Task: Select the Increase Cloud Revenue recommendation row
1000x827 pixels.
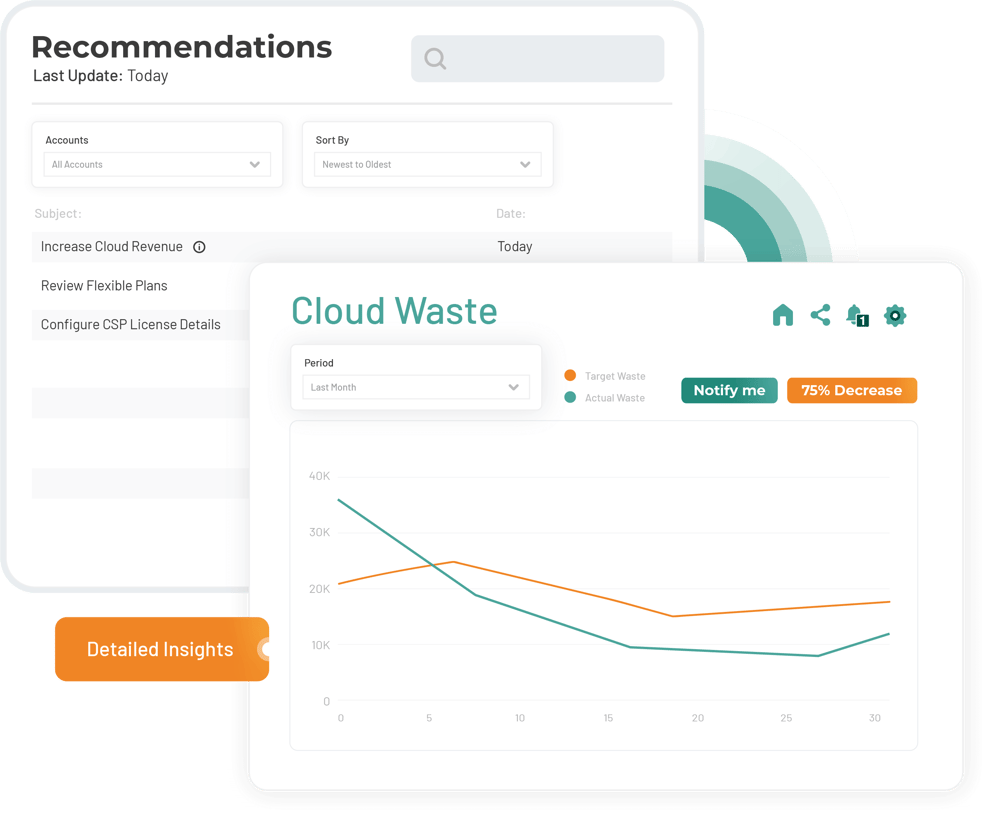Action: 110,246
